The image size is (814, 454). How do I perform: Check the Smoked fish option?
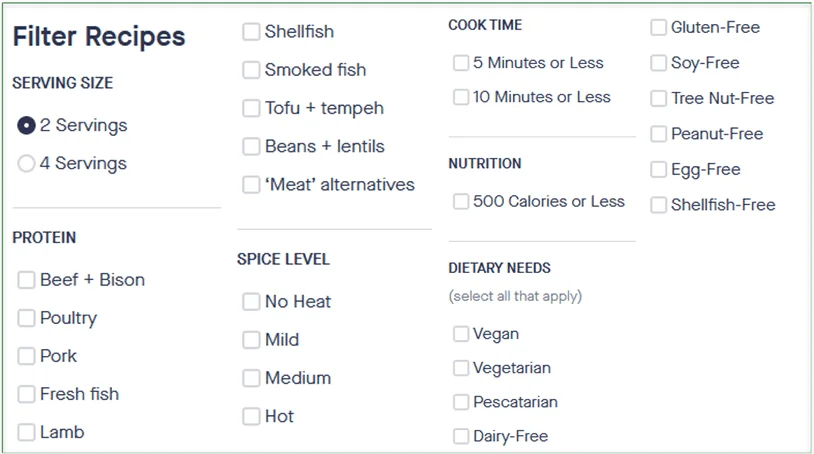tap(251, 70)
